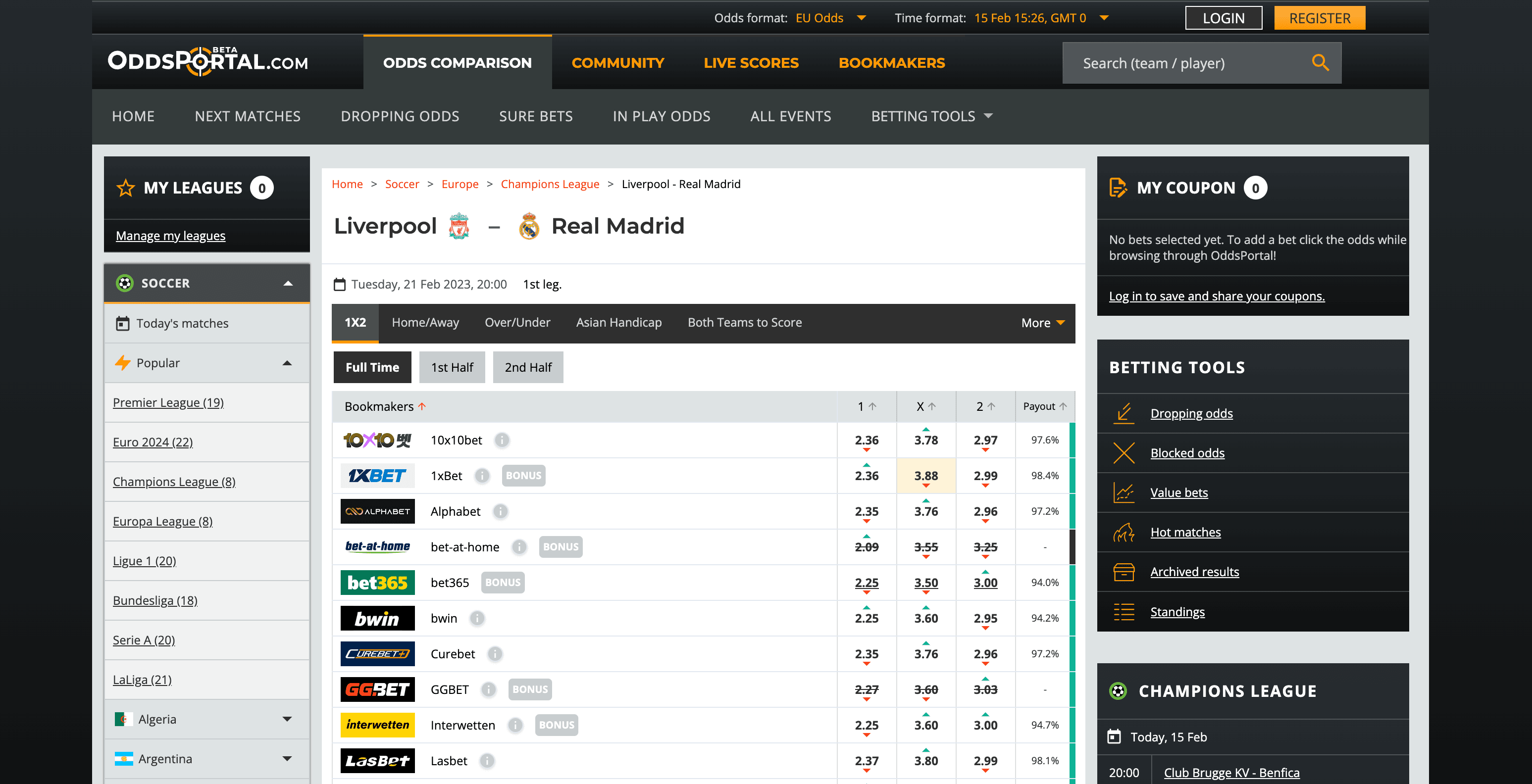Open the Live Scores menu
The height and width of the screenshot is (784, 1532).
tap(751, 62)
